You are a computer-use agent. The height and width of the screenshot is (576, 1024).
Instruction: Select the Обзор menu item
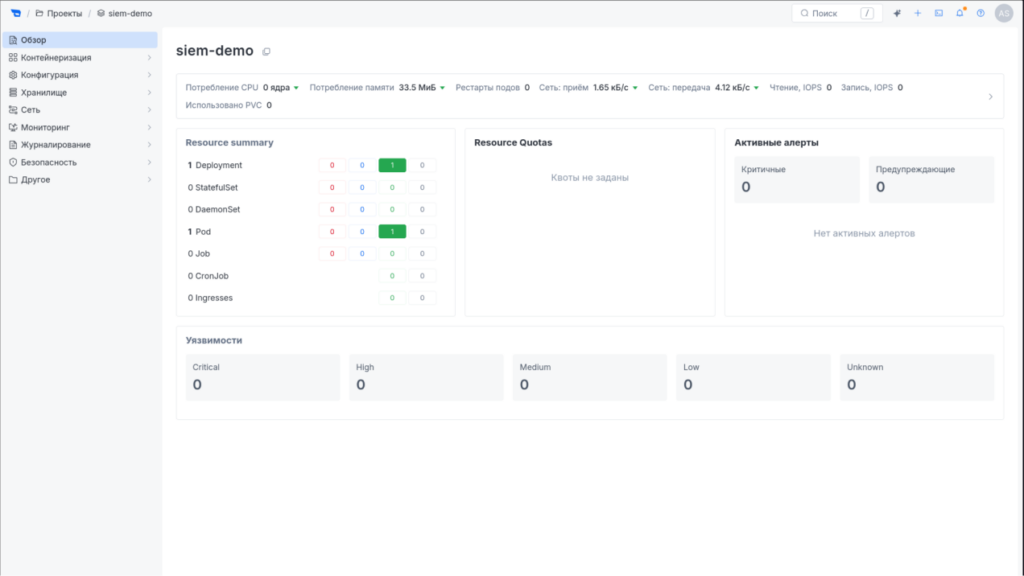(x=80, y=40)
